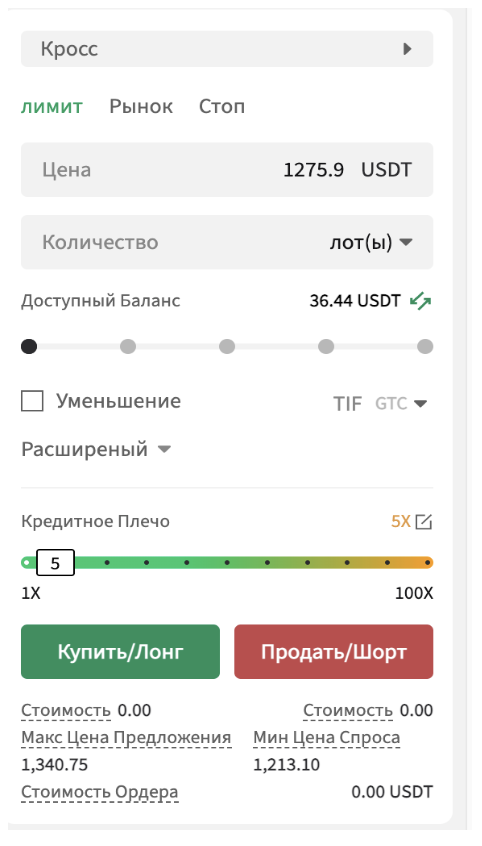The width and height of the screenshot is (482, 846).
Task: Switch to the Стоп order tab
Action: [x=222, y=106]
